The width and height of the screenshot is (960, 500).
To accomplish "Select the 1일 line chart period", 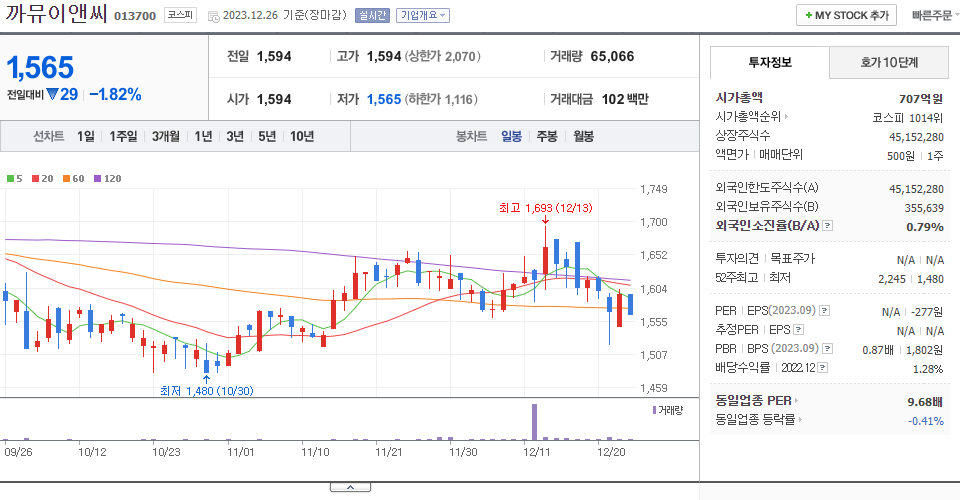I will 86,136.
